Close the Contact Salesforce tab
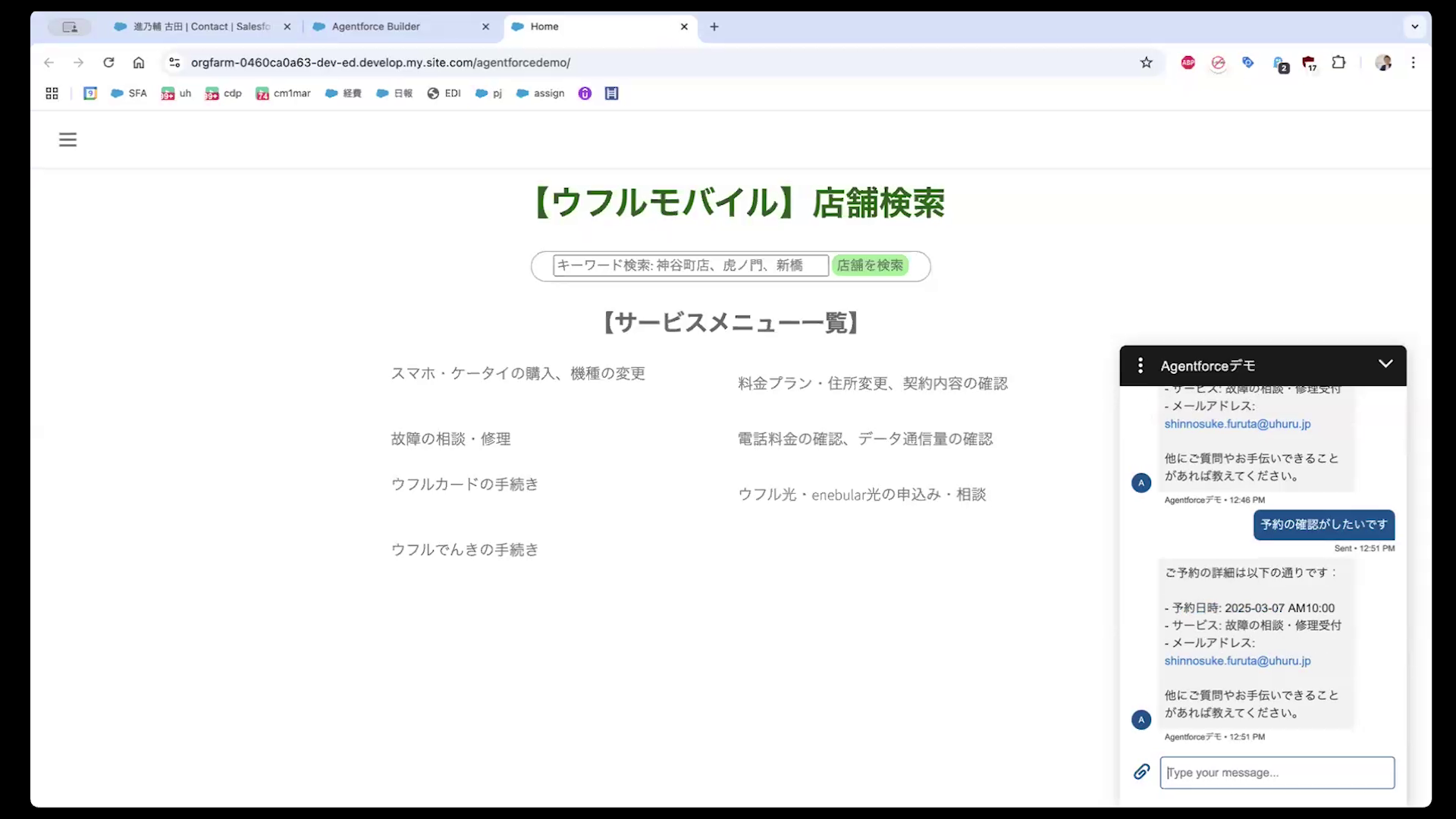 point(287,27)
